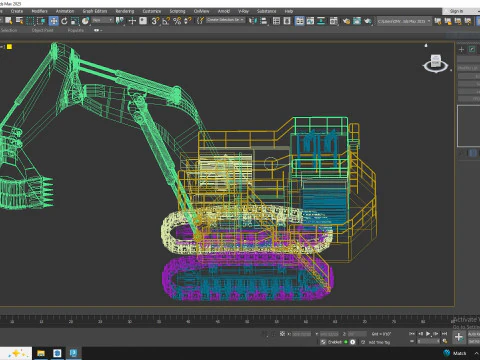The height and width of the screenshot is (360, 480).
Task: Open the Select by Name dialog
Action: 19,21
